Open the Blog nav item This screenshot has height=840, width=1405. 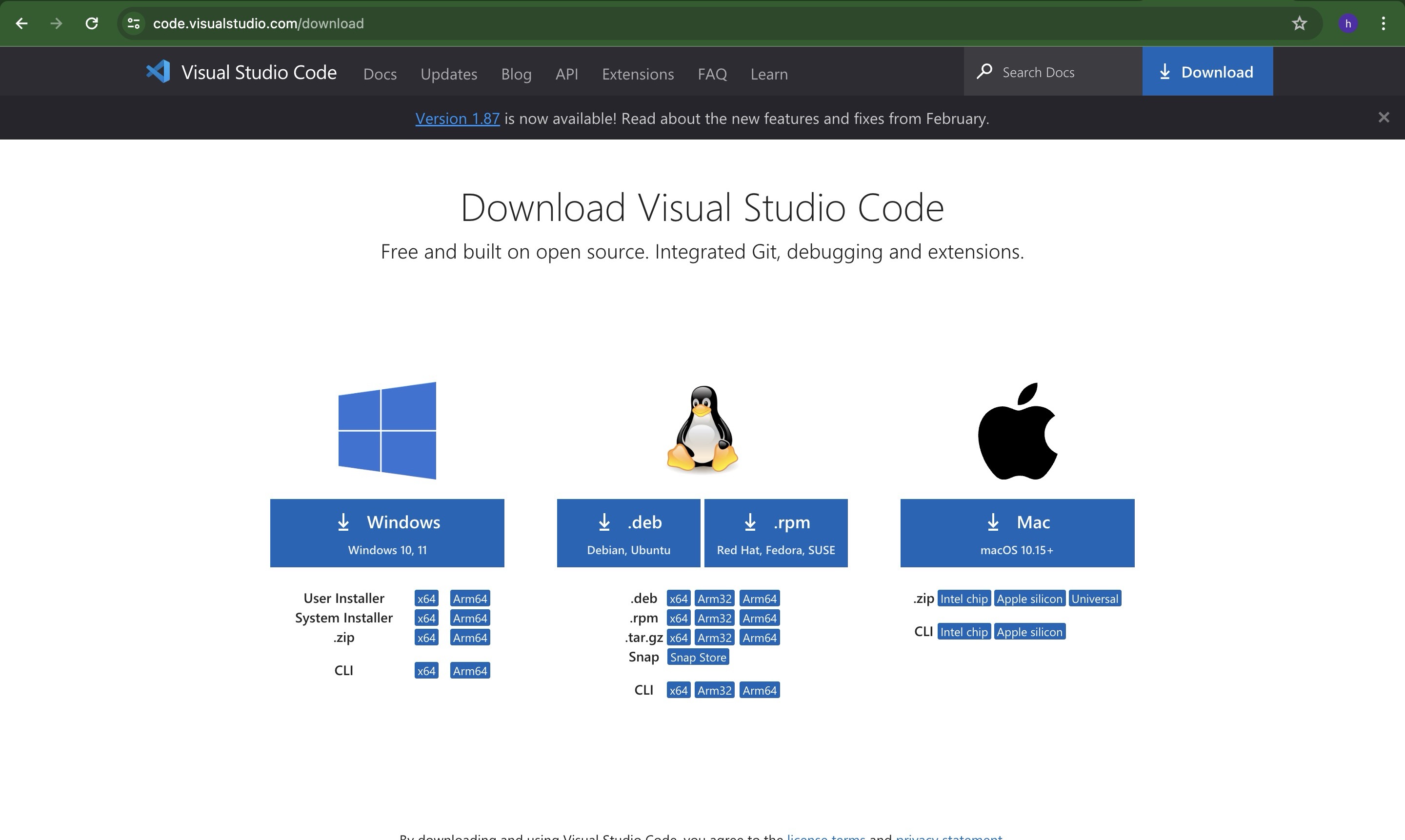(x=516, y=74)
